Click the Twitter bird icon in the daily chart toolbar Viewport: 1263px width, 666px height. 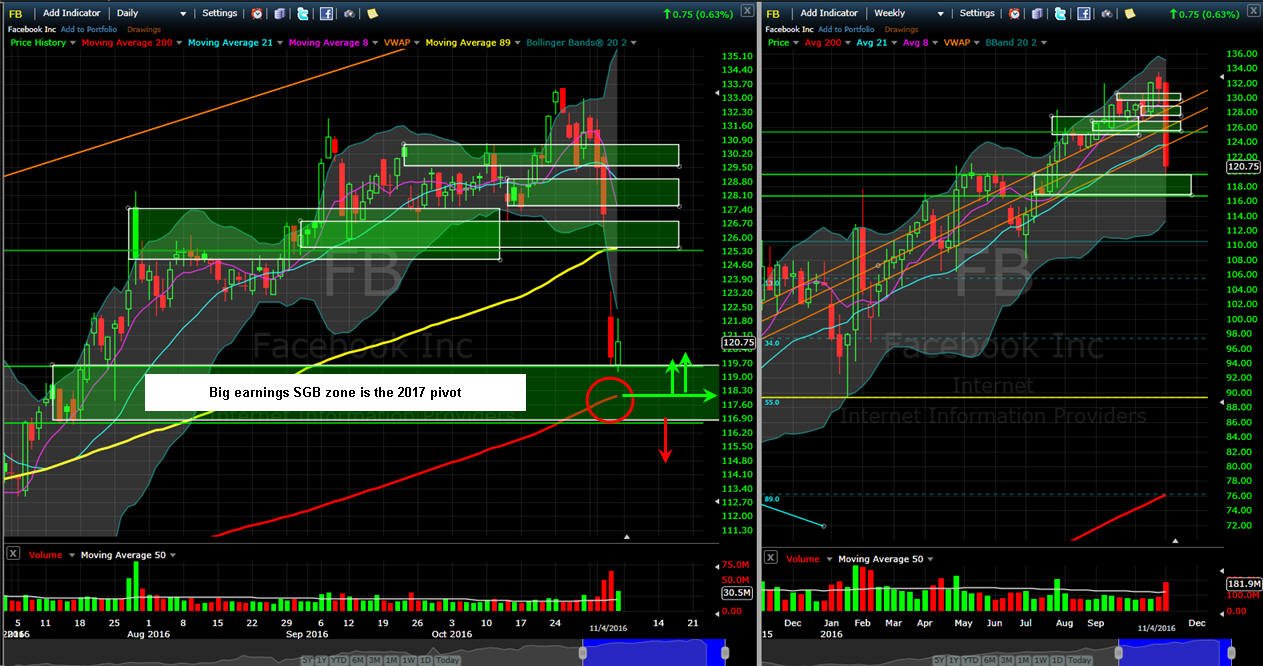[x=302, y=14]
